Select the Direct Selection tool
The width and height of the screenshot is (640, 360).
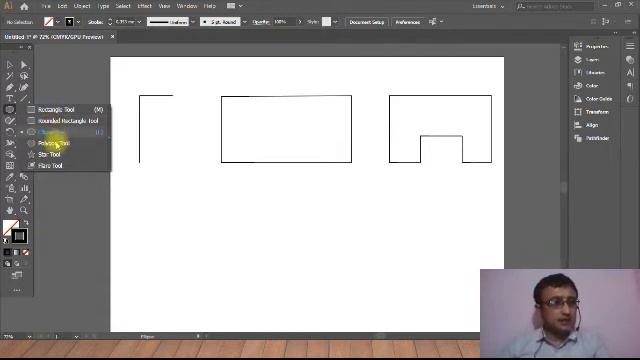tap(24, 65)
